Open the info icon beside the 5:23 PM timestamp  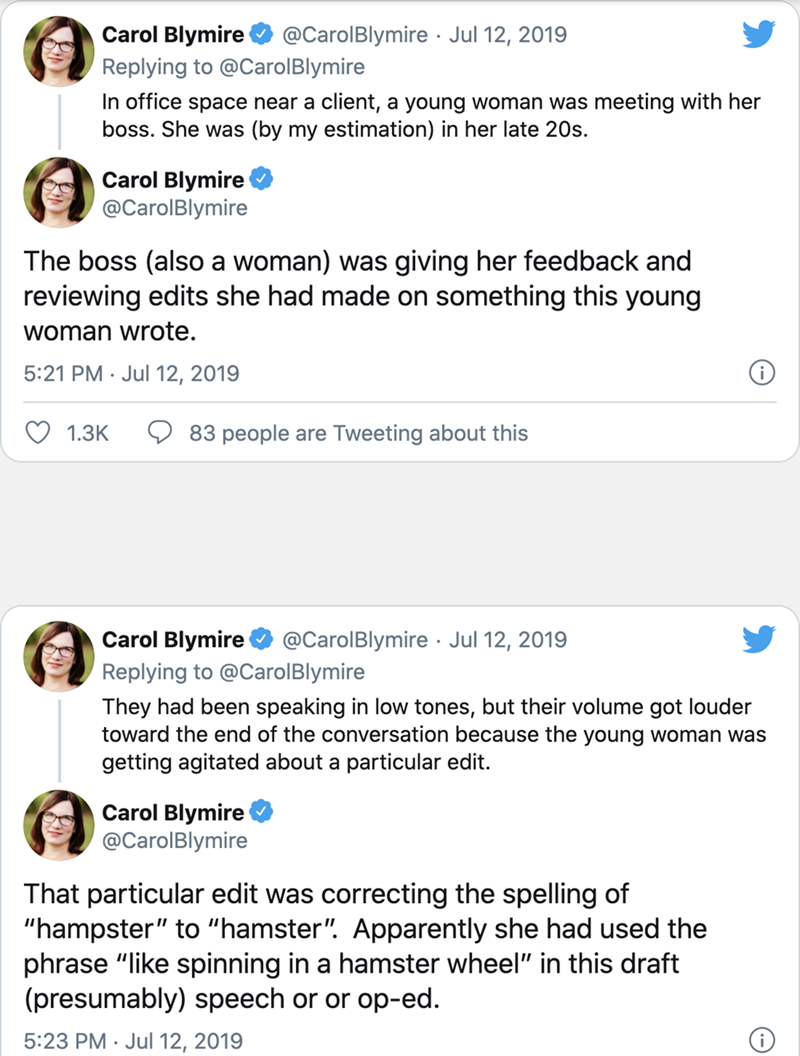[761, 1039]
